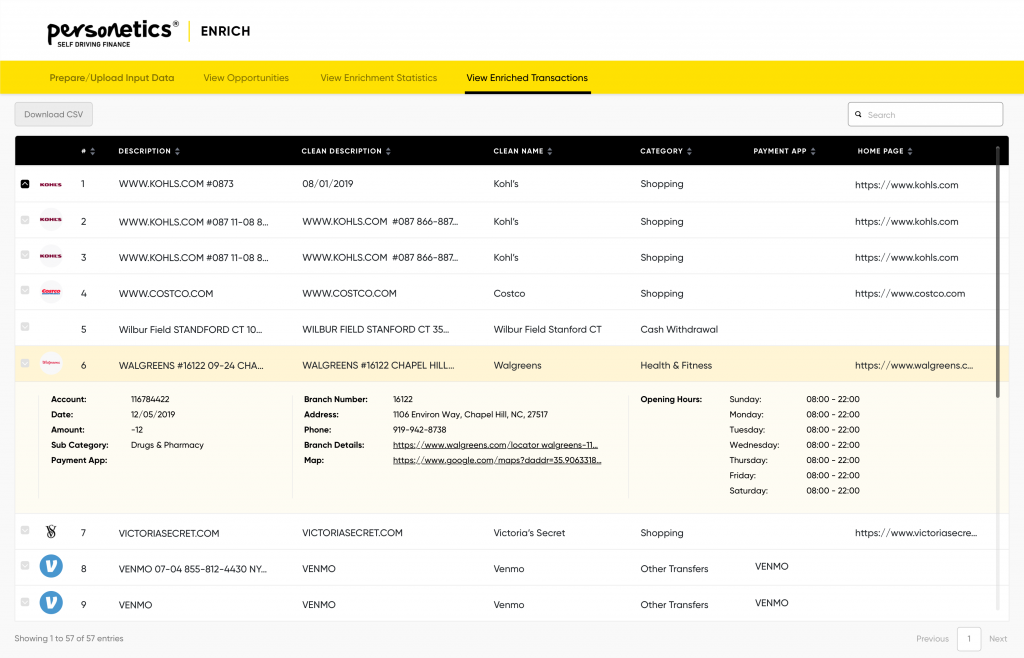The height and width of the screenshot is (658, 1024).
Task: Click 'VENMO 07-04 855-812-4430 NY...' description
Action: [x=193, y=569]
